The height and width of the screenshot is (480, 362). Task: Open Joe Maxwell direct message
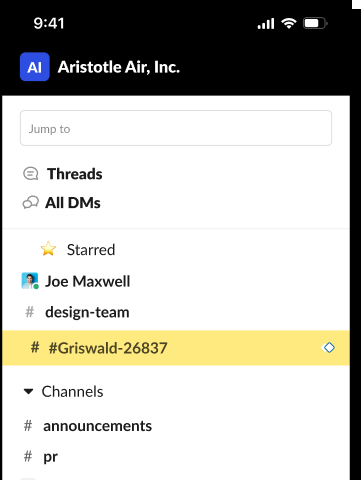(x=88, y=281)
